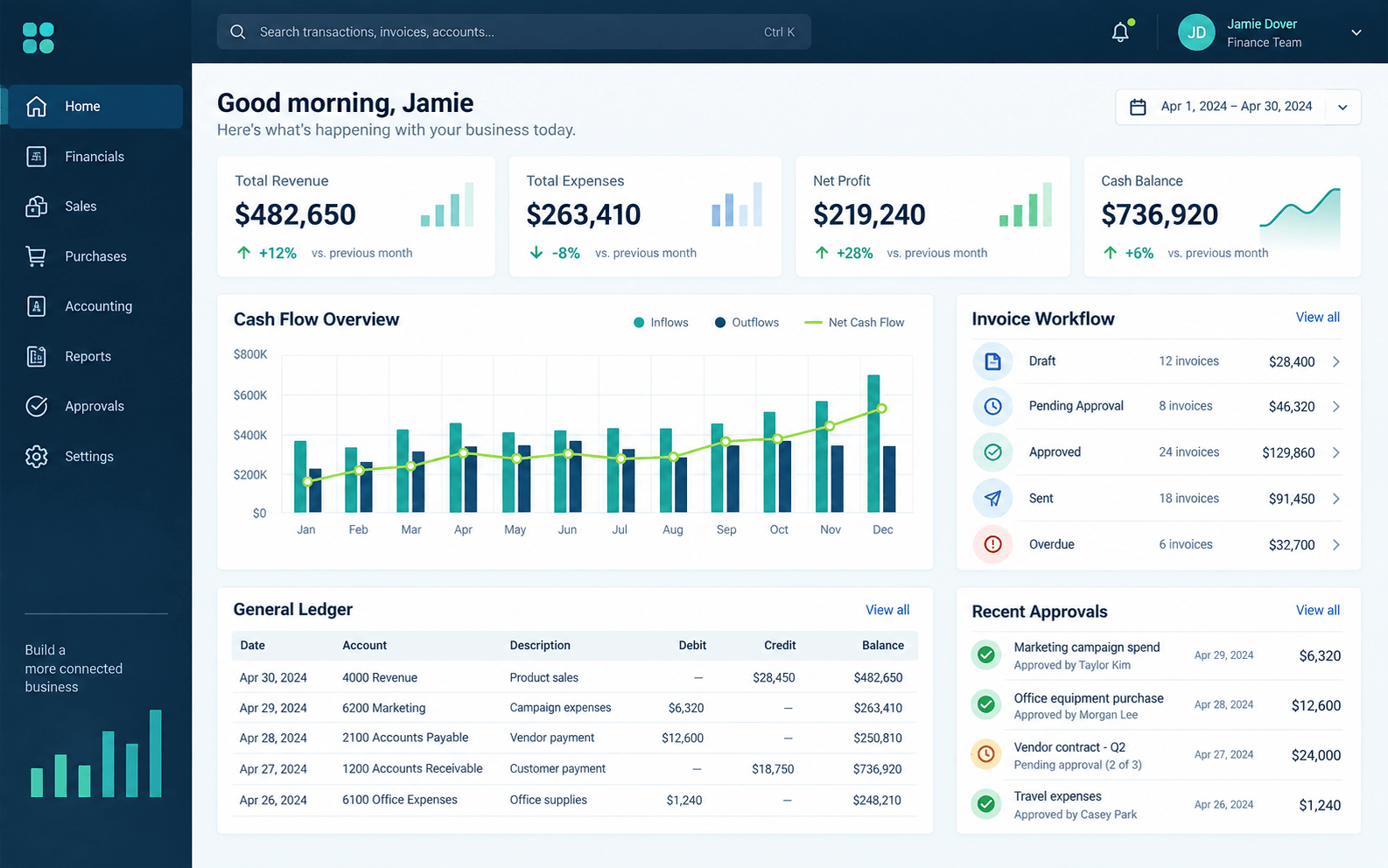This screenshot has height=868, width=1388.
Task: Expand the user profile menu chevron
Action: click(1356, 32)
